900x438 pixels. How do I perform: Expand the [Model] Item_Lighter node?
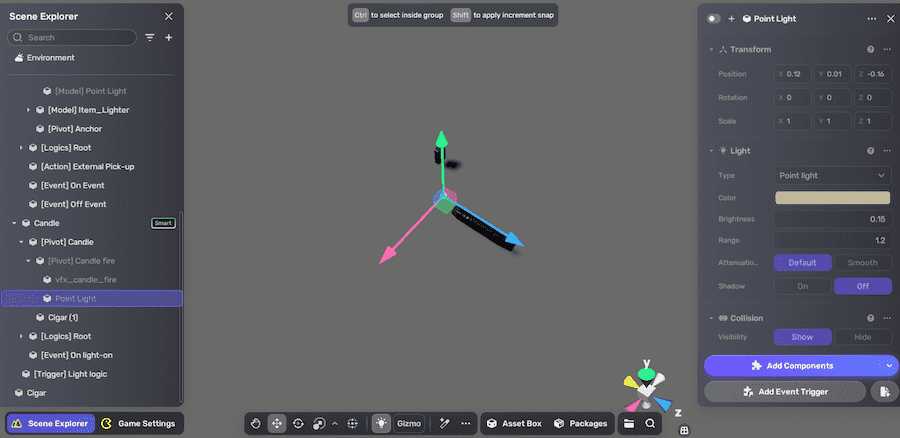pyautogui.click(x=29, y=109)
